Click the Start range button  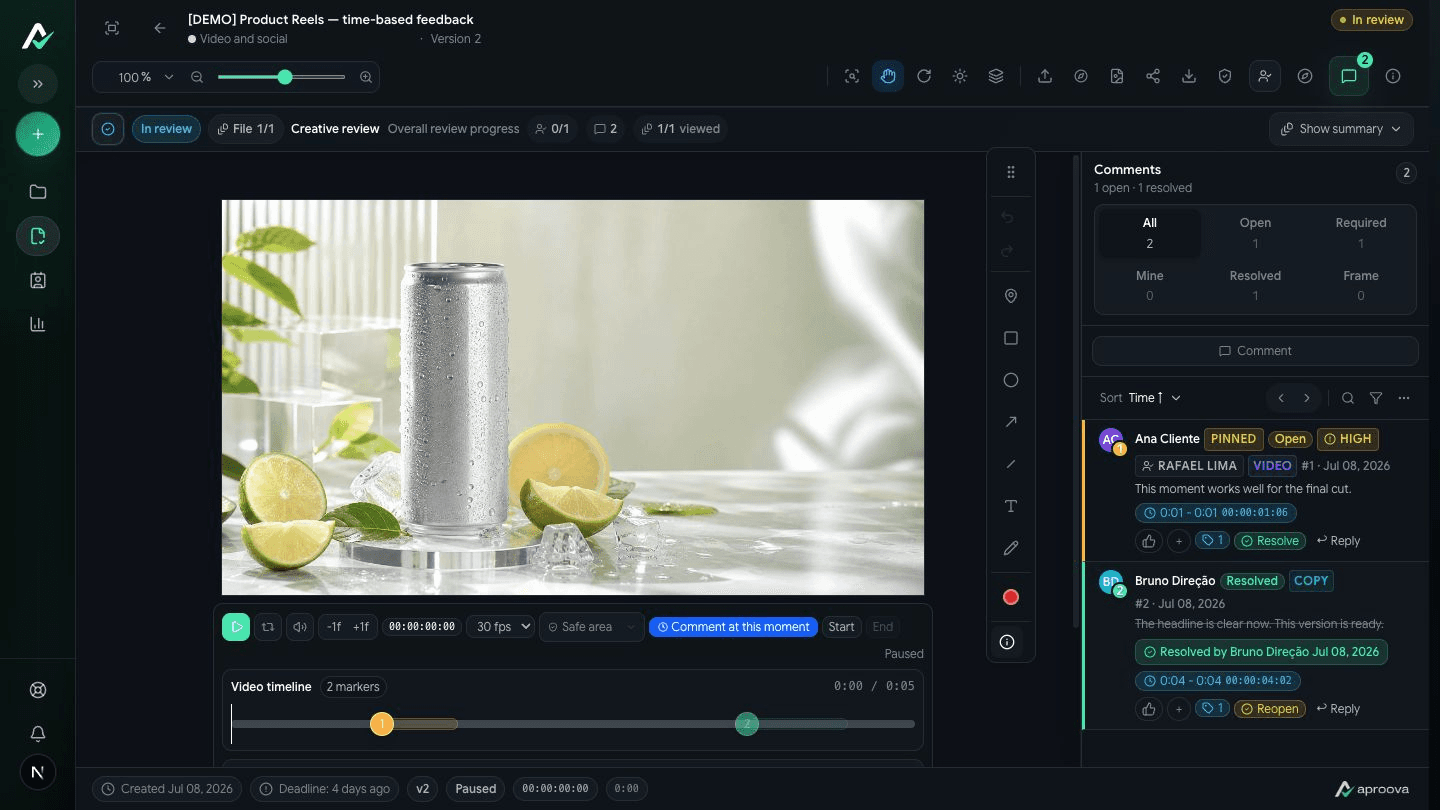[x=841, y=627]
